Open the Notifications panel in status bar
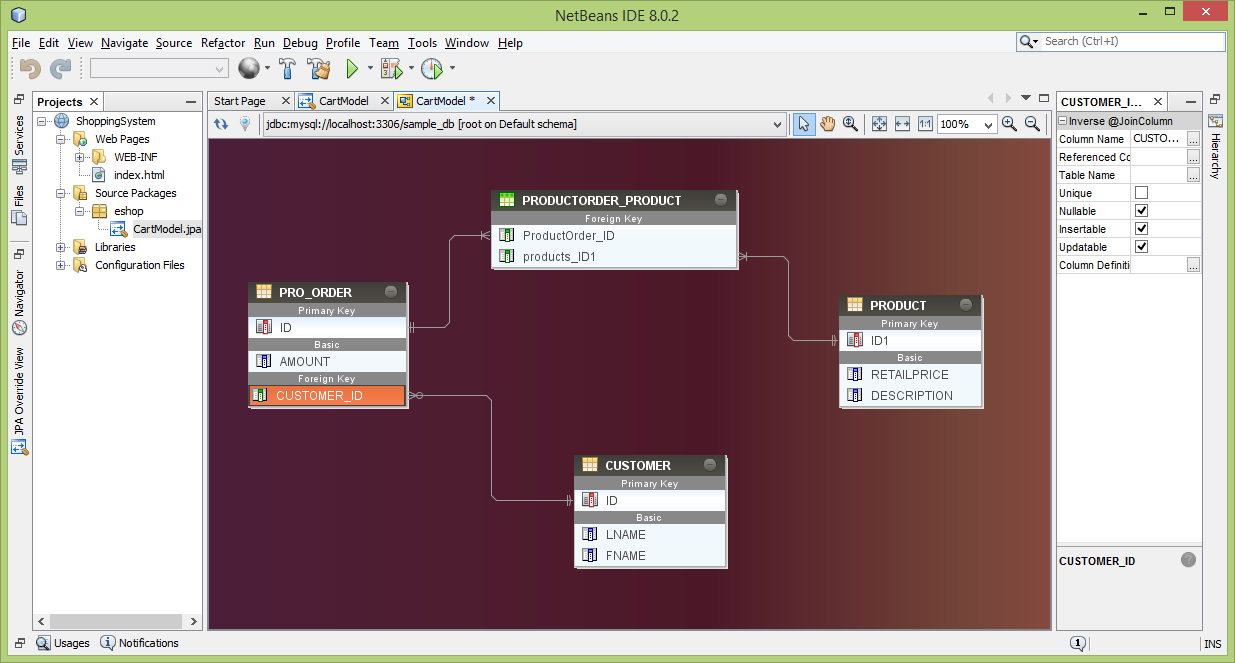 tap(139, 643)
